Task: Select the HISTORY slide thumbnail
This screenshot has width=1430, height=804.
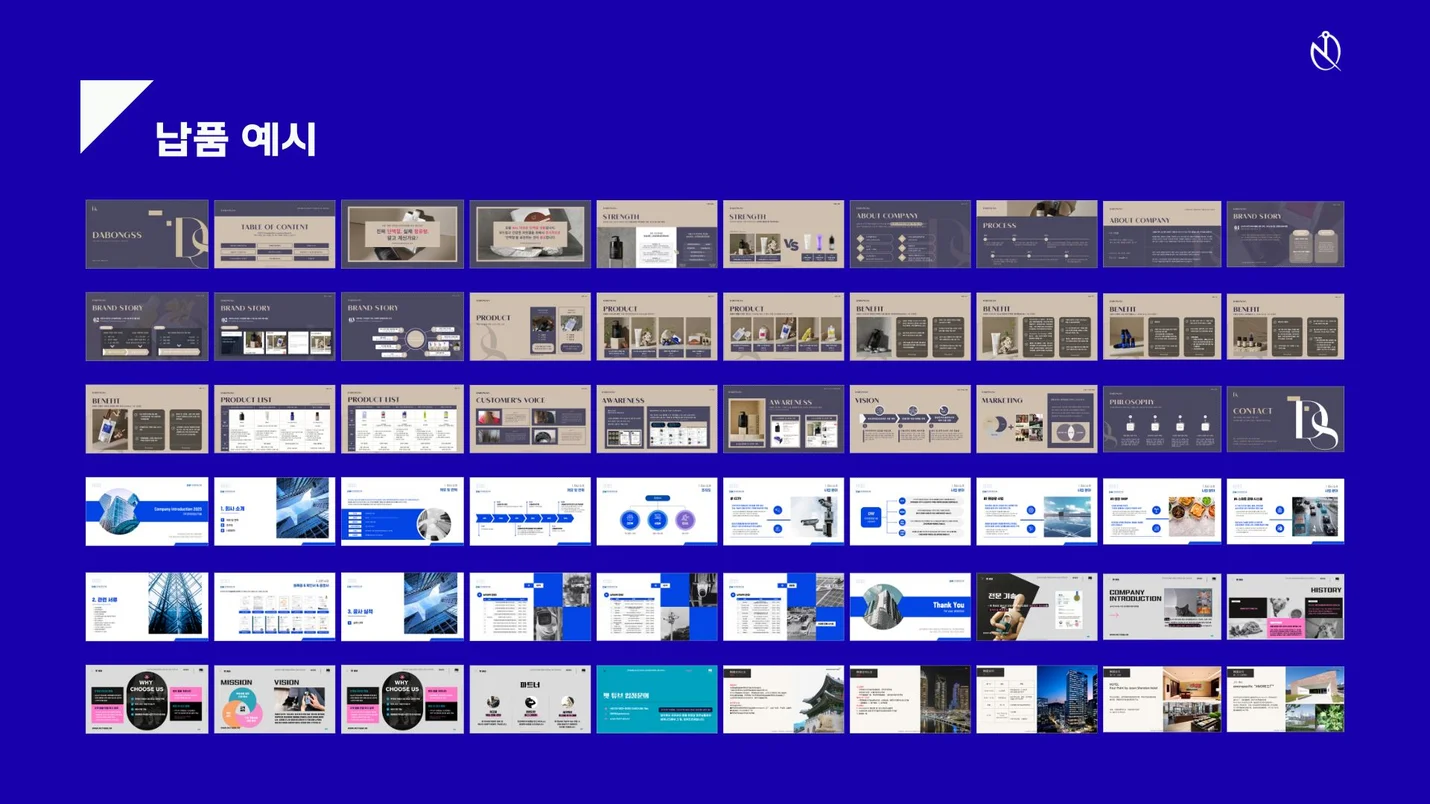Action: tap(1285, 607)
